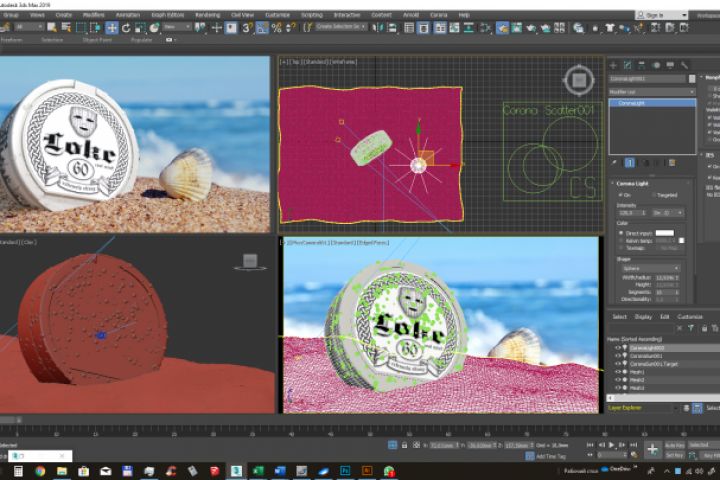Toggle the Corona Light On checkbox
Viewport: 720px width, 480px height.
pos(620,195)
